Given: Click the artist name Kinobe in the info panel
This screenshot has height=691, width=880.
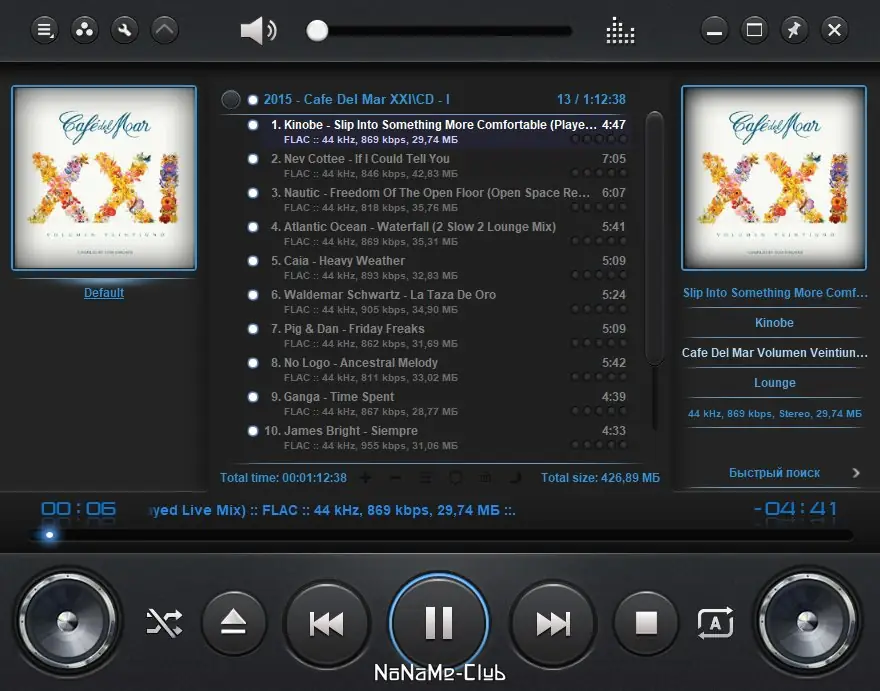Looking at the screenshot, I should [774, 323].
